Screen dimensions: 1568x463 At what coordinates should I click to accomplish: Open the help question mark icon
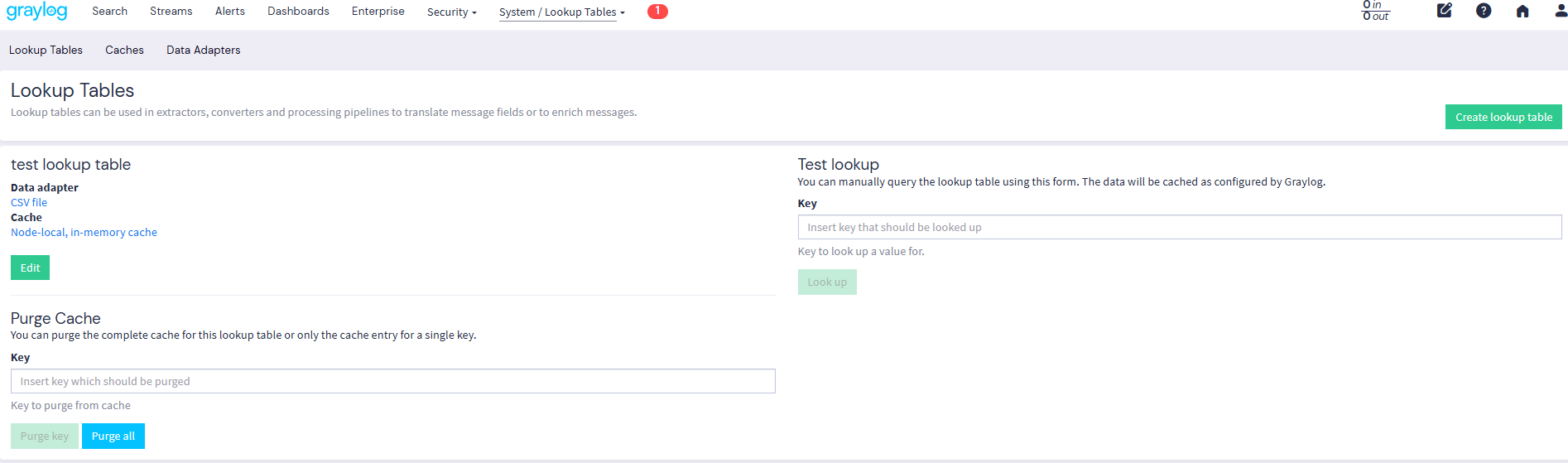[1483, 11]
